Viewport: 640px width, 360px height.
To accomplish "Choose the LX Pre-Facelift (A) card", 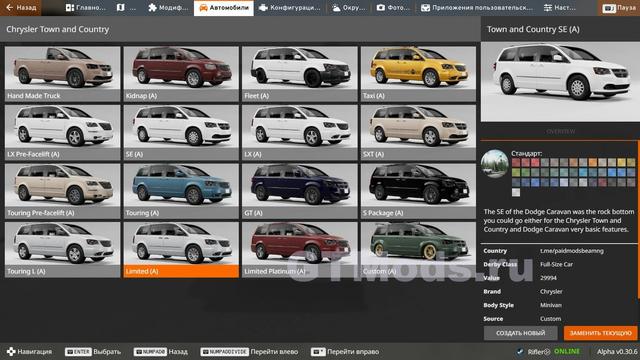I will click(x=62, y=132).
